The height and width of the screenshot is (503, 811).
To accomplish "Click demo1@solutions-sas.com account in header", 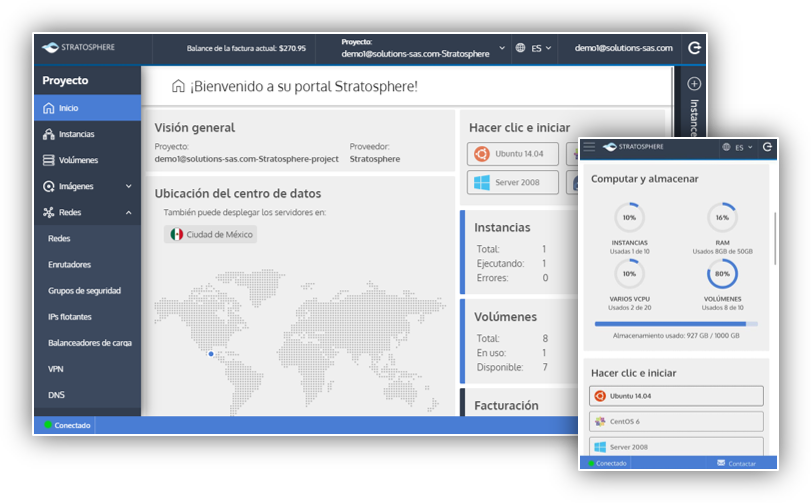I will (x=624, y=48).
